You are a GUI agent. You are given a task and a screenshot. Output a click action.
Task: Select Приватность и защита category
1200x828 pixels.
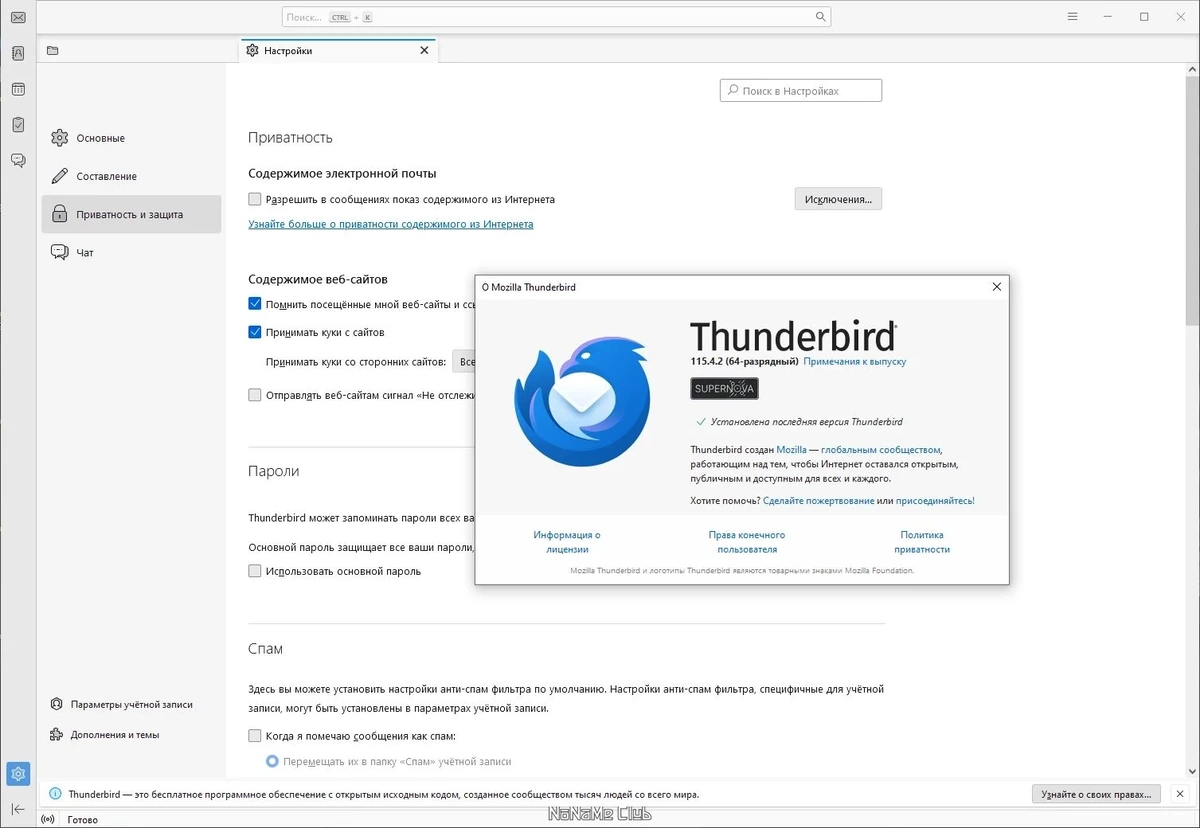[131, 214]
